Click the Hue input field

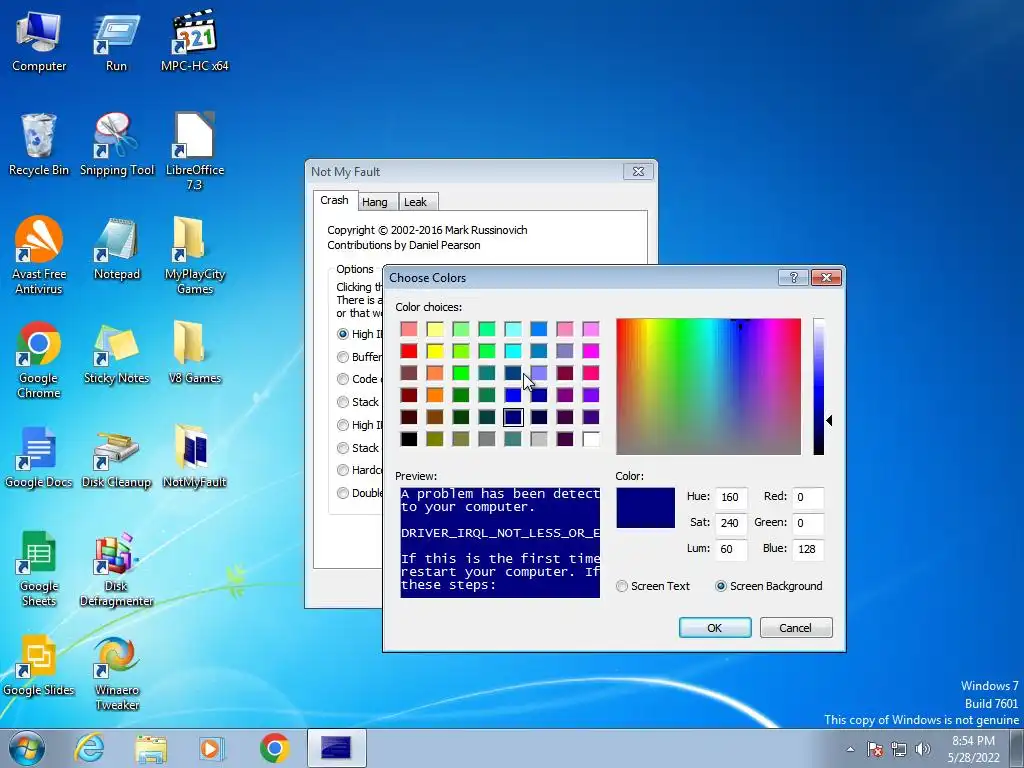pyautogui.click(x=731, y=497)
